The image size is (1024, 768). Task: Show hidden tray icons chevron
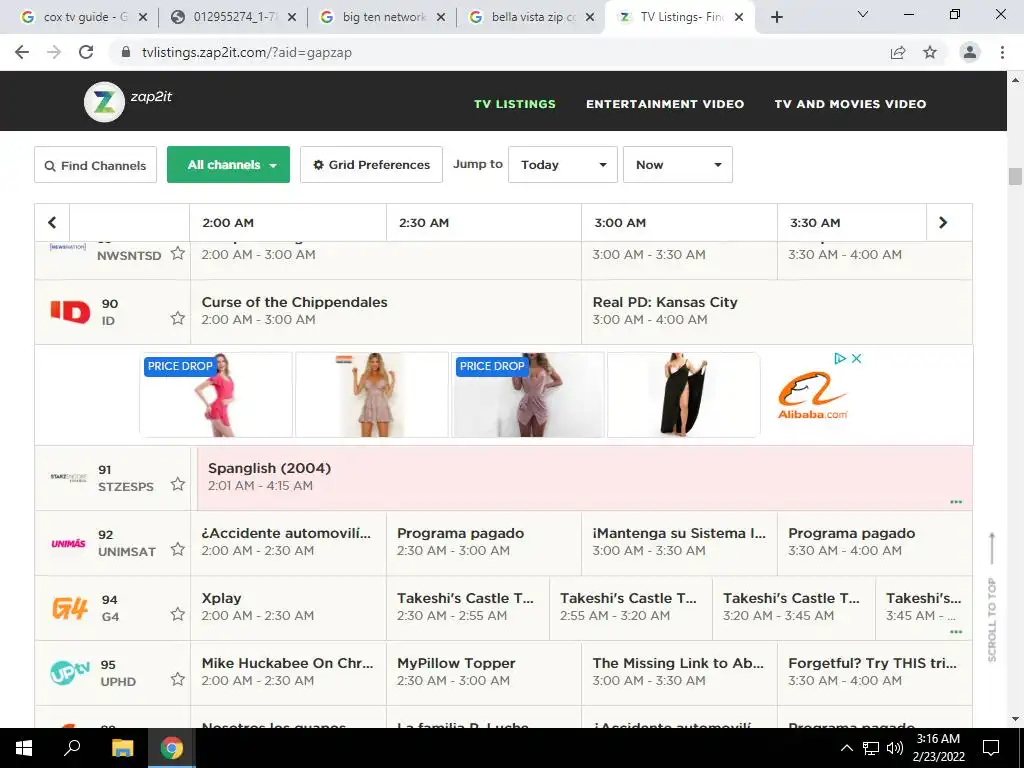[846, 748]
